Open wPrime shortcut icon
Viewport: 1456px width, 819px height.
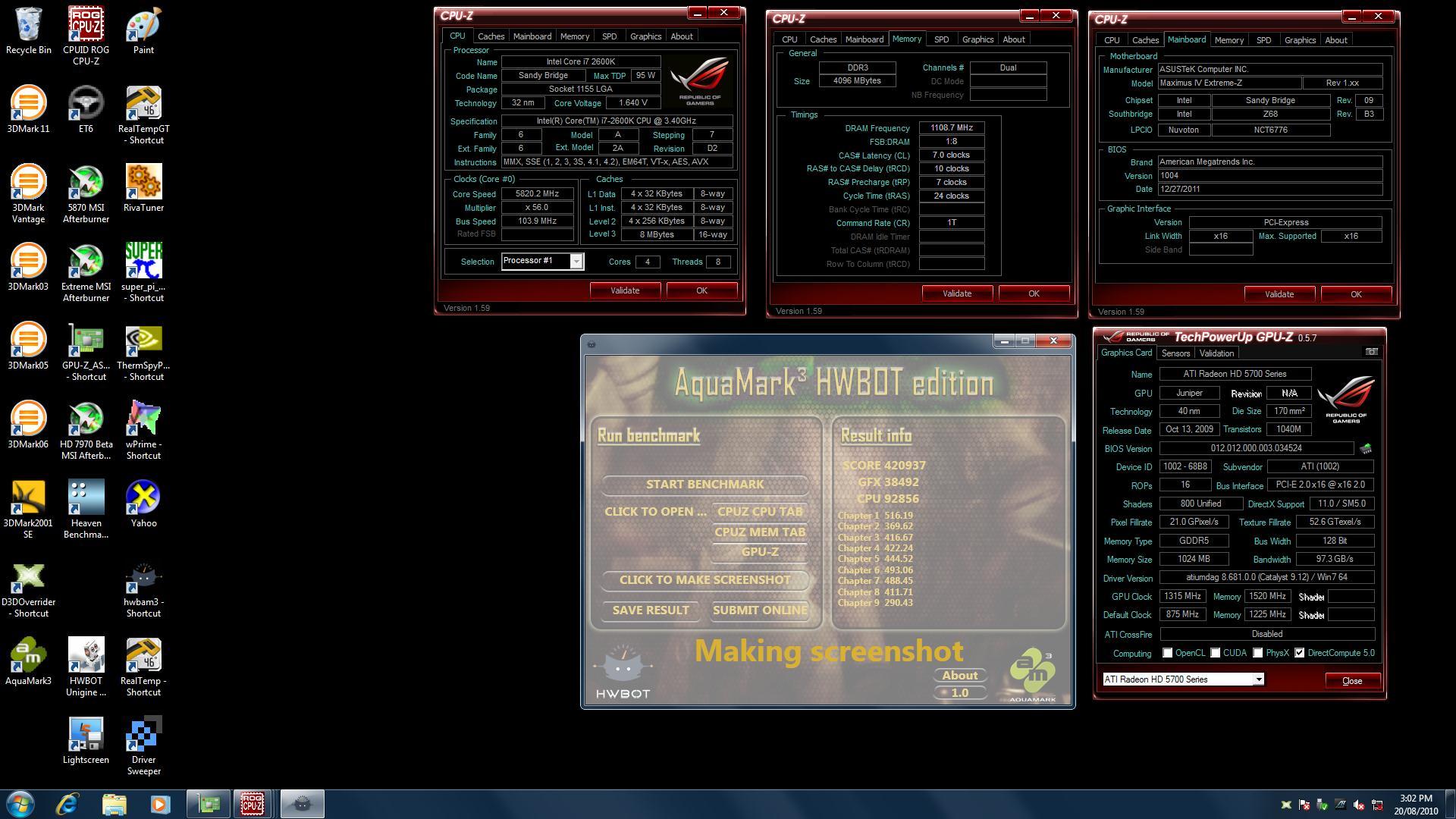(x=143, y=430)
